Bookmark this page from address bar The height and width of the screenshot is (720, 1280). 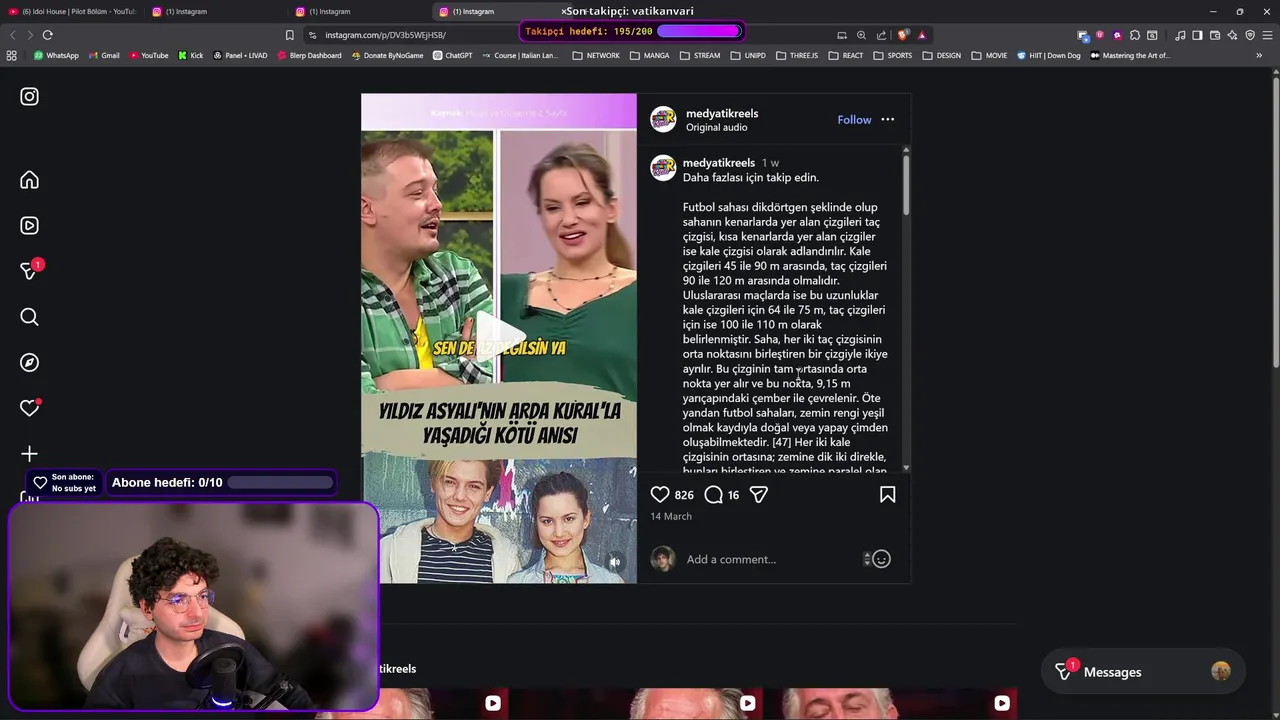point(290,35)
